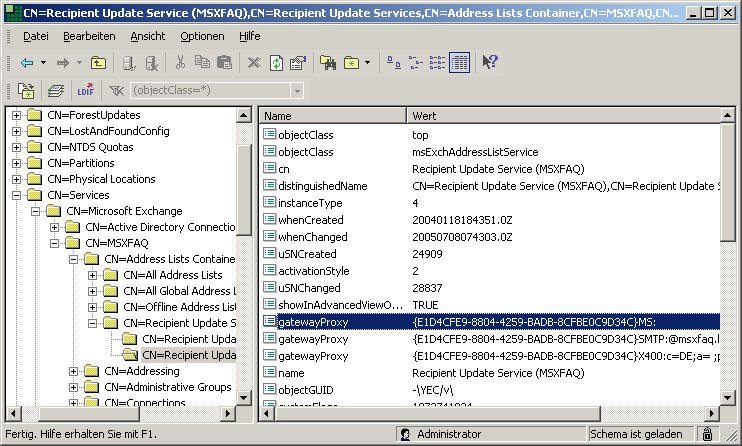Image resolution: width=742 pixels, height=446 pixels.
Task: Expand the CN=ForestUpdates node
Action: click(x=17, y=115)
